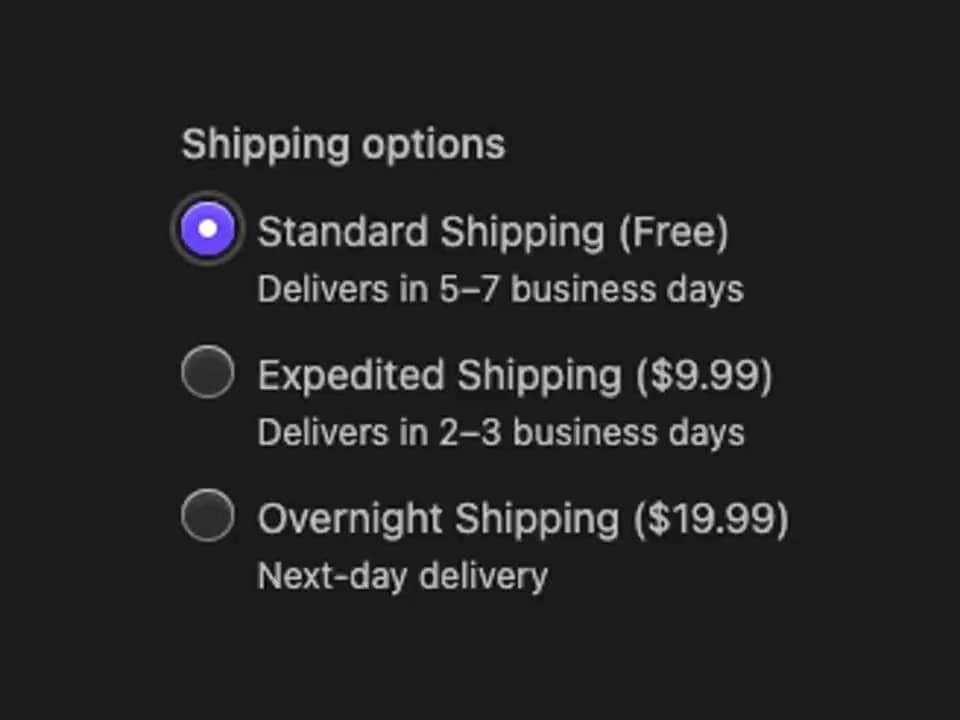Click the 'Shipping options' heading

[343, 146]
